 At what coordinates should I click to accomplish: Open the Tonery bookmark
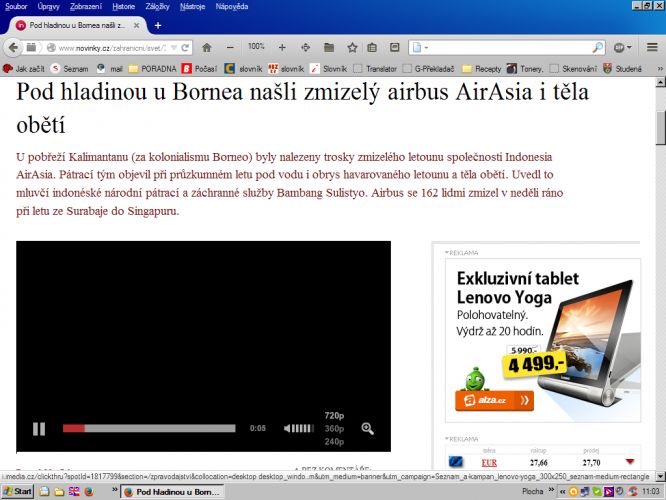click(x=525, y=68)
